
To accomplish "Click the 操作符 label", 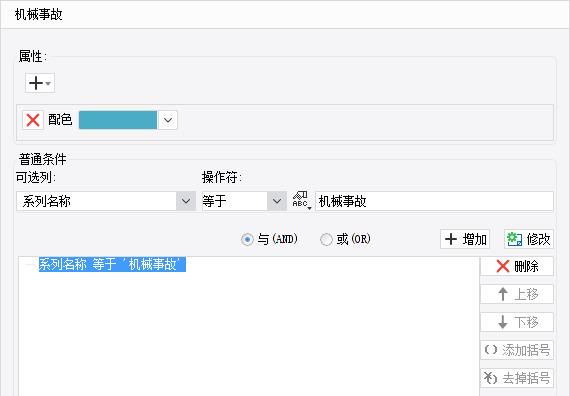I will tap(222, 177).
